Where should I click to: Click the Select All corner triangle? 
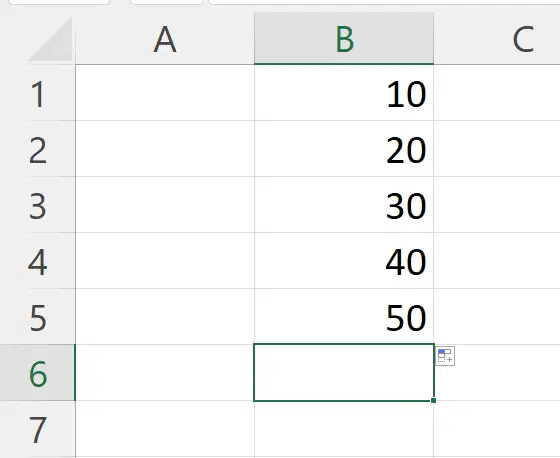(51, 40)
